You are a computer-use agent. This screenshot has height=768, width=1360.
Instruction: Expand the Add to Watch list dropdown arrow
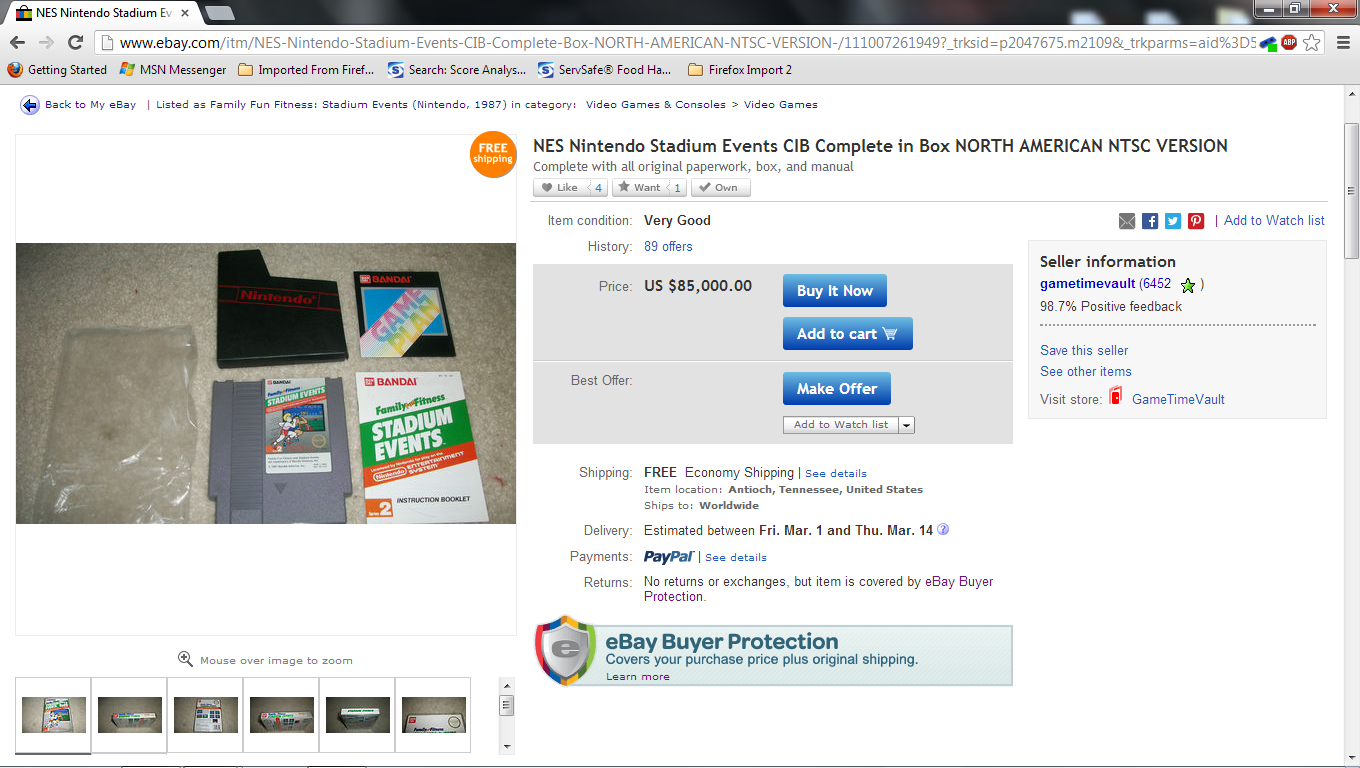[x=907, y=425]
